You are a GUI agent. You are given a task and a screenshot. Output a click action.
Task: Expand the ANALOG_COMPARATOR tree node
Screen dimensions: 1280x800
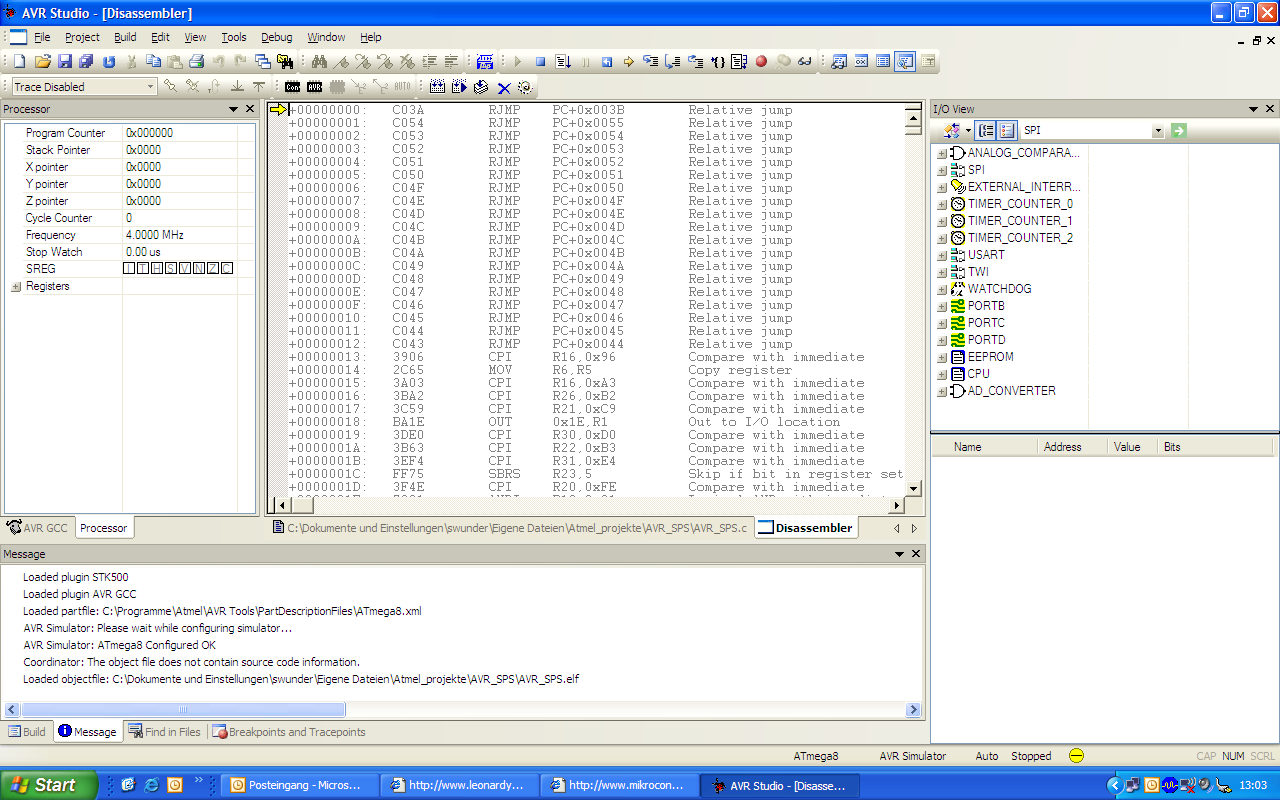(x=942, y=154)
